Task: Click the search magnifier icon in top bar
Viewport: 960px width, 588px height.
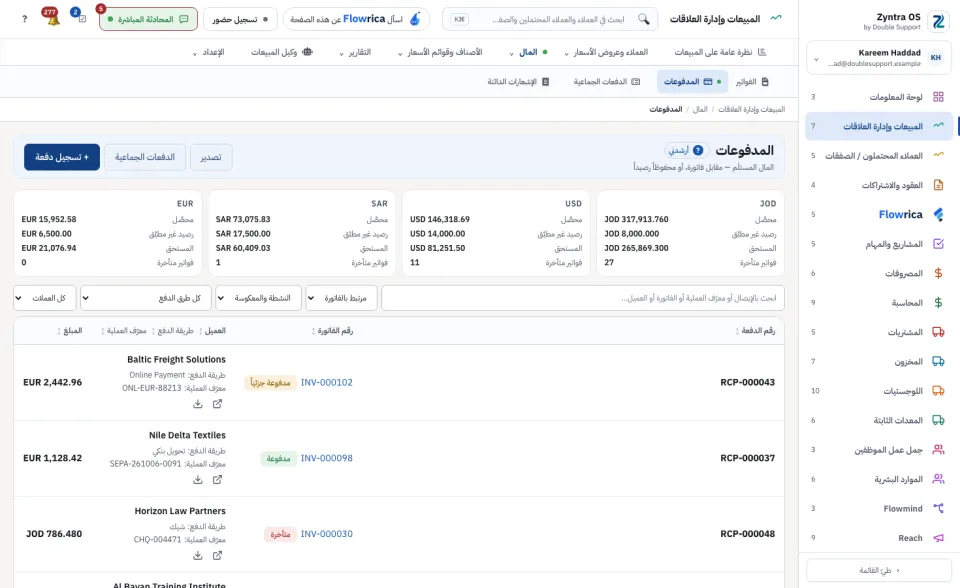Action: coord(643,19)
